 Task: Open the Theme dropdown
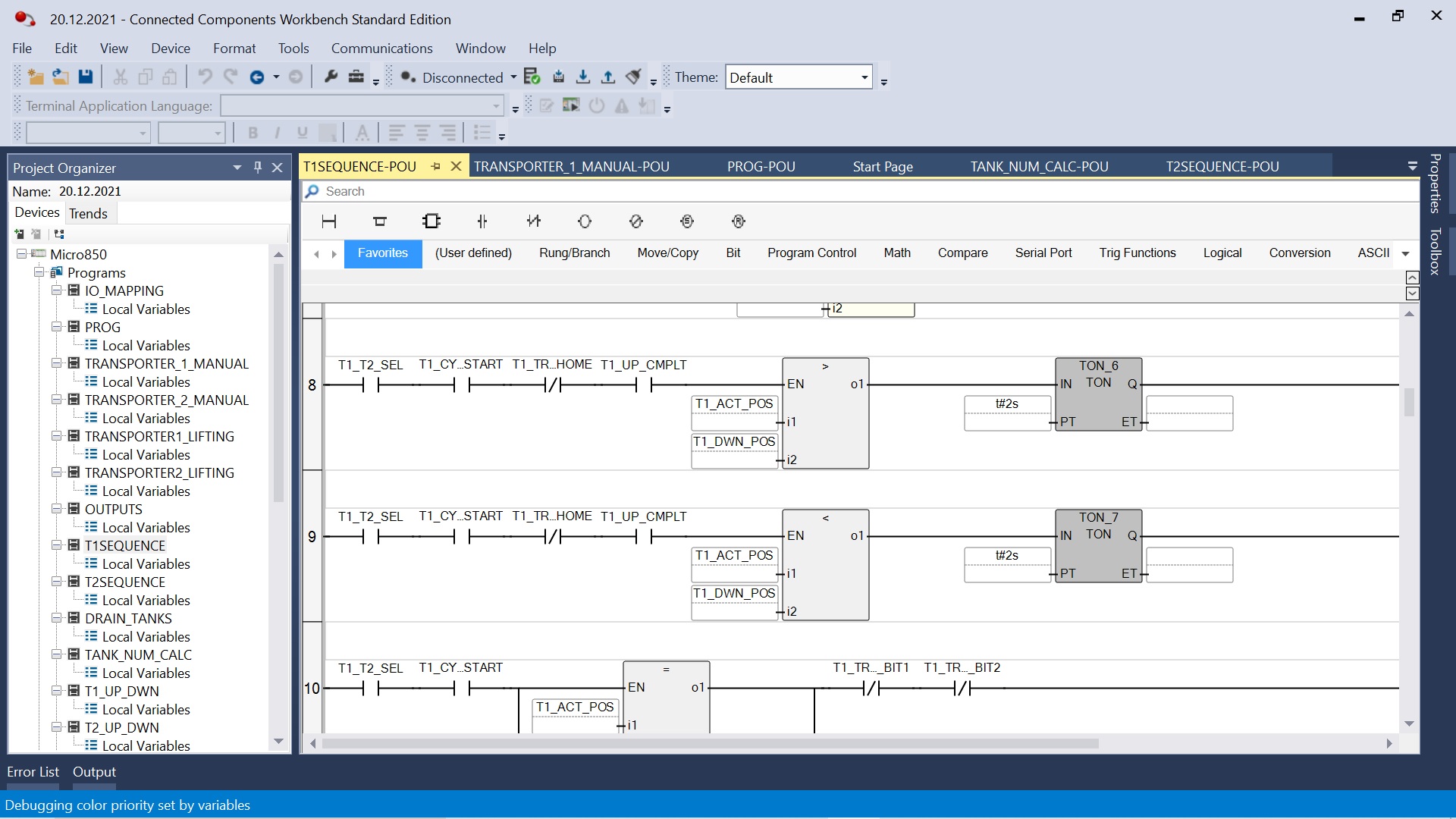(864, 77)
